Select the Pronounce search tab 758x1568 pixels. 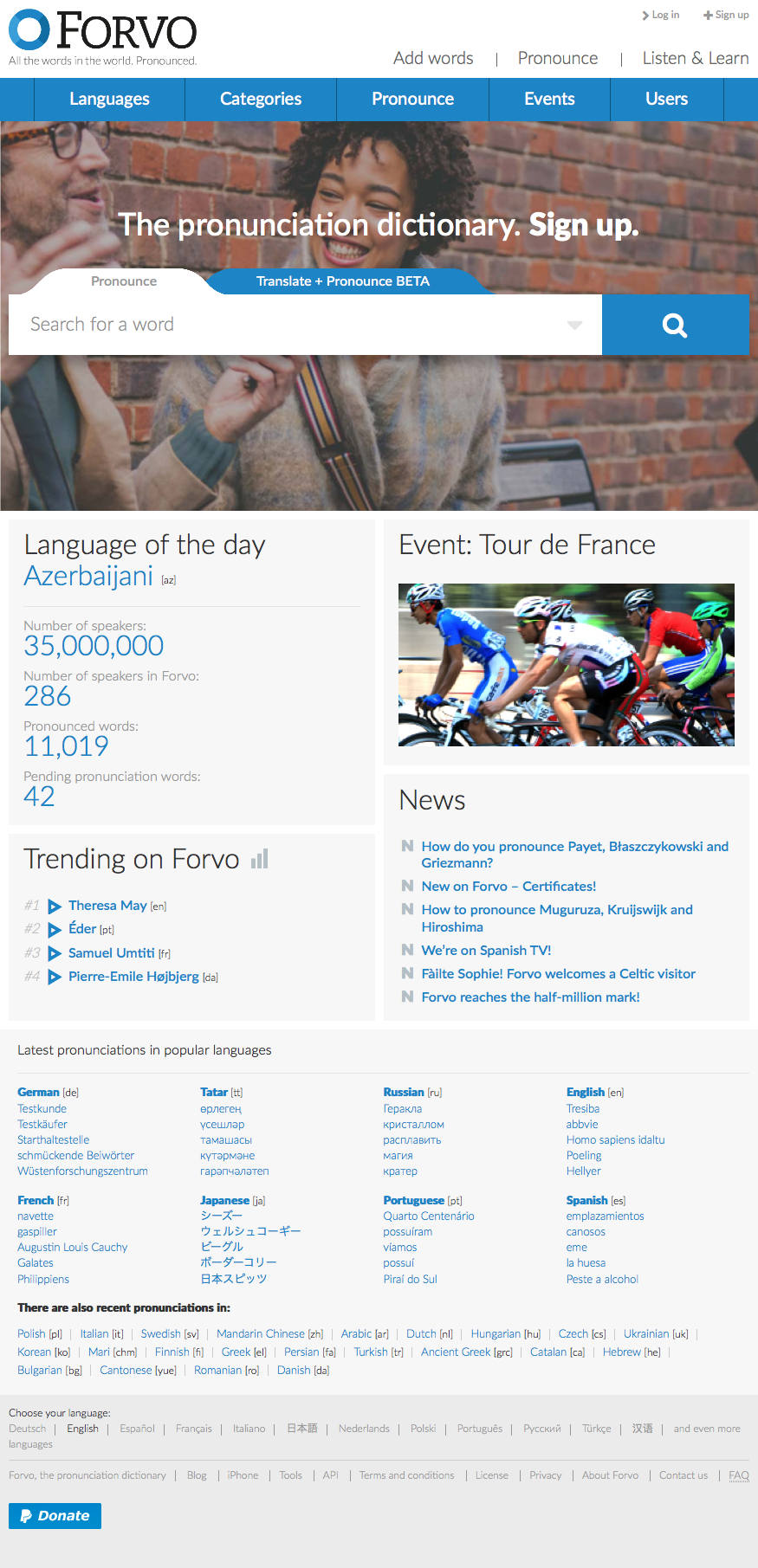pyautogui.click(x=124, y=281)
